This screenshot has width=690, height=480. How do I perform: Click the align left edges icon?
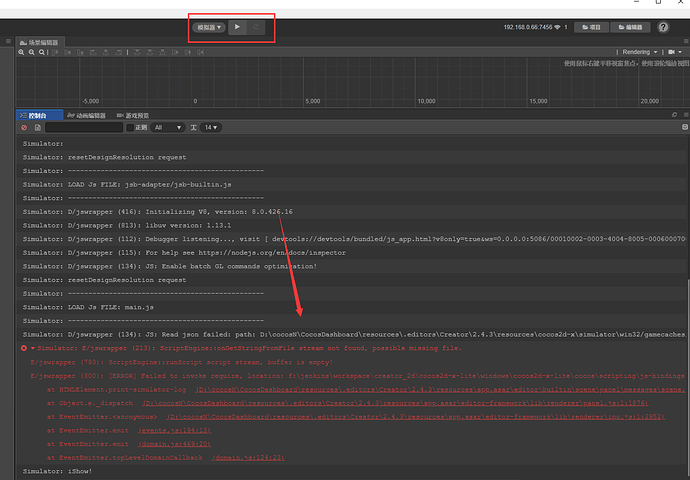tap(93, 52)
